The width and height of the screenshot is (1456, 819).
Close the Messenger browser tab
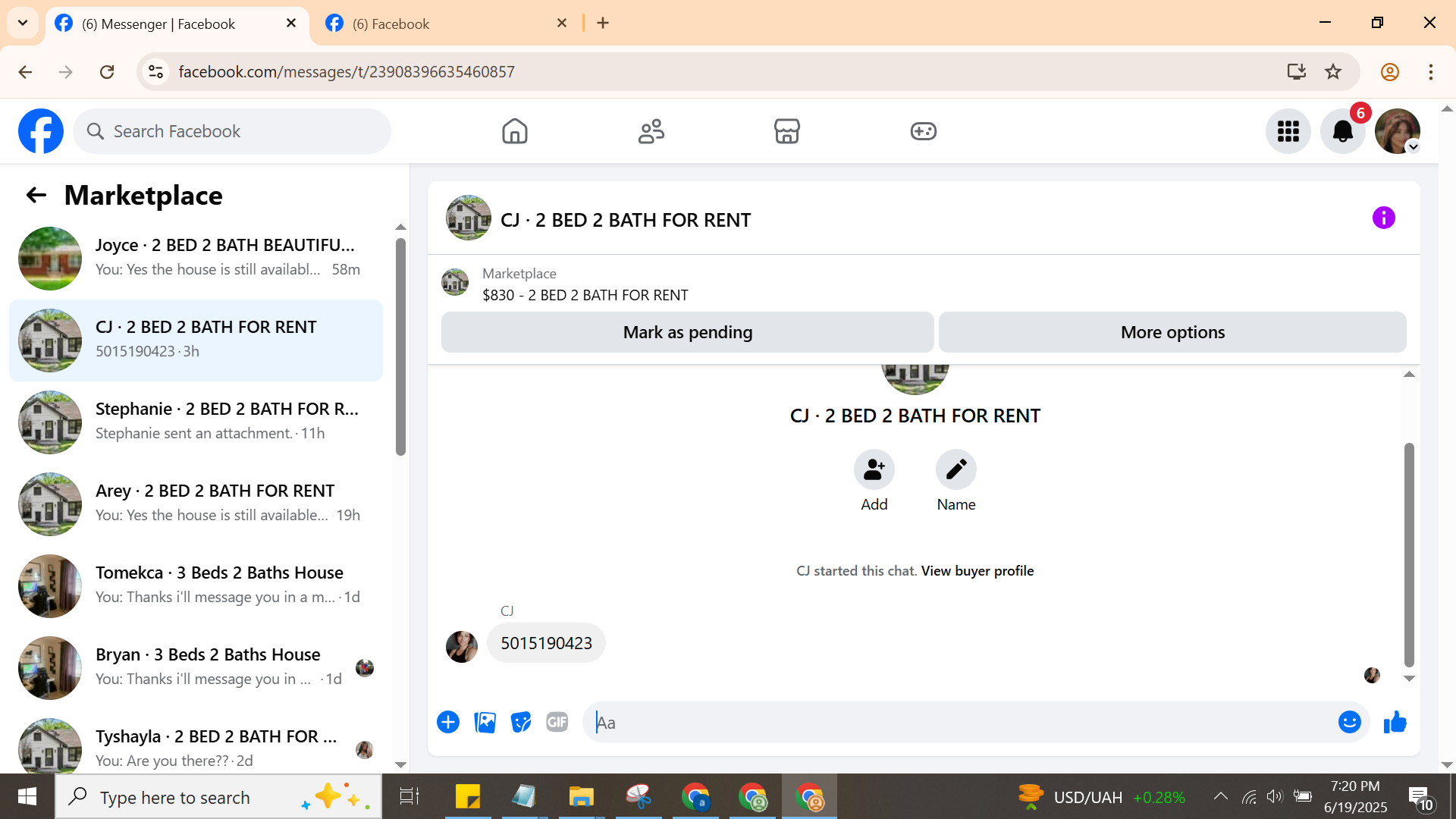pyautogui.click(x=291, y=24)
